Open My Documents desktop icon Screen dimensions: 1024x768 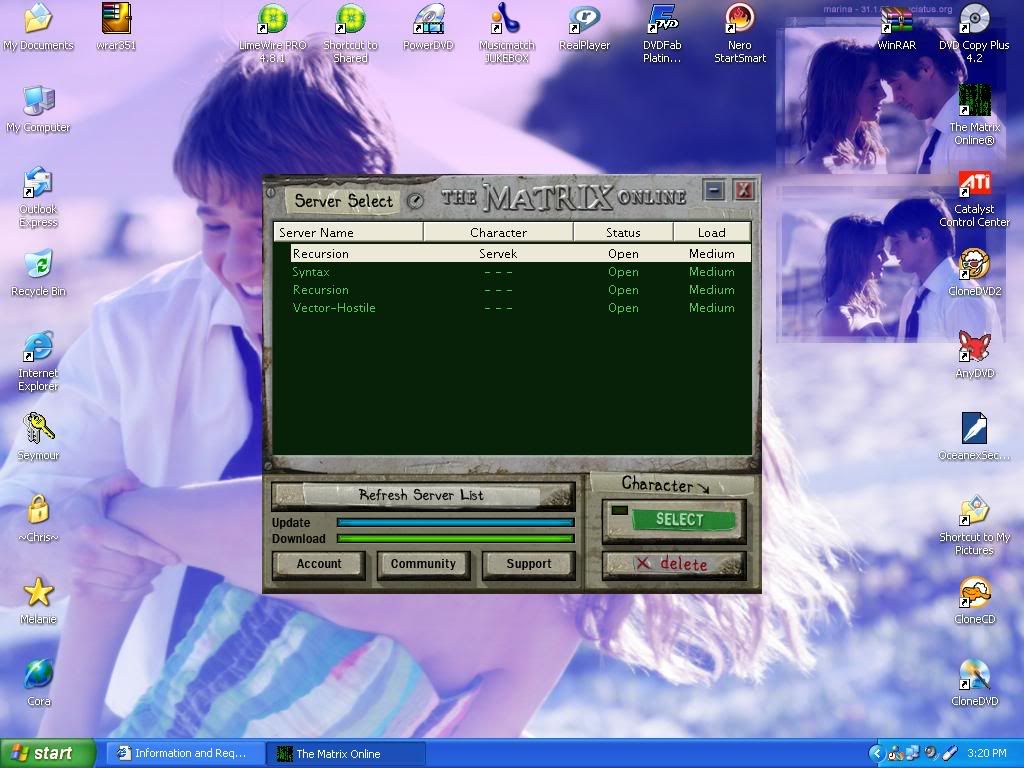click(x=38, y=27)
